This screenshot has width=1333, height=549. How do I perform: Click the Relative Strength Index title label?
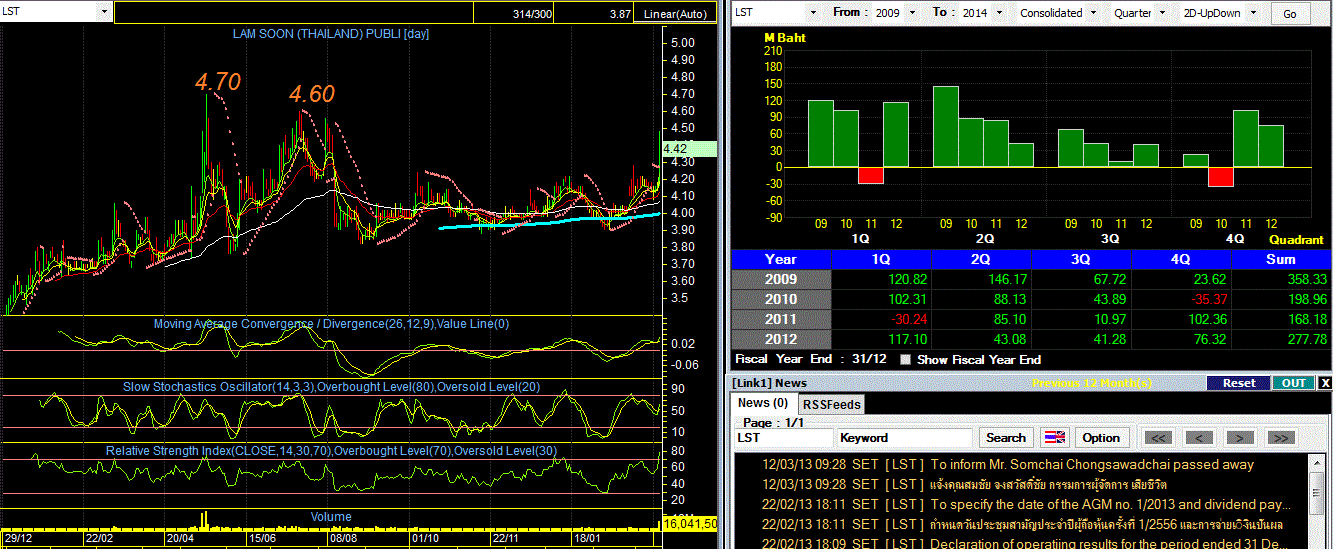coord(331,451)
